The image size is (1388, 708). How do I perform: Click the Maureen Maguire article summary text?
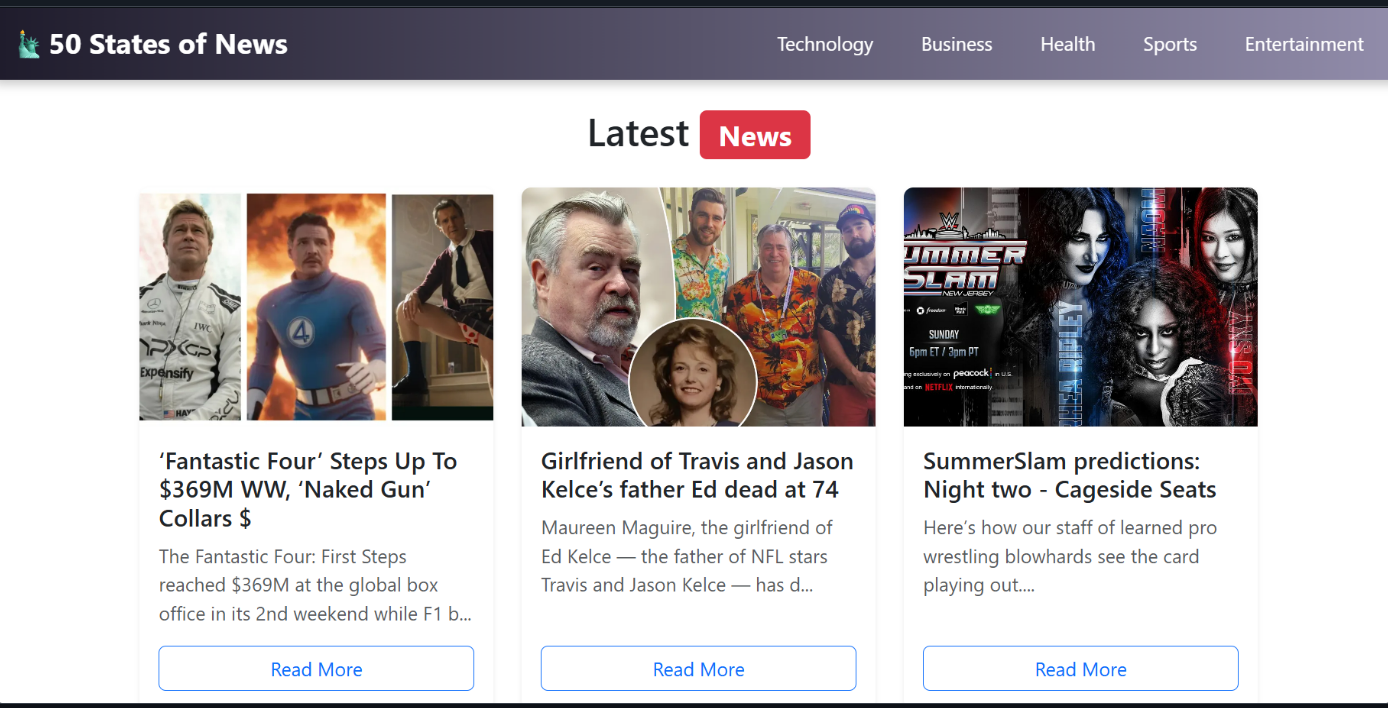pos(687,556)
